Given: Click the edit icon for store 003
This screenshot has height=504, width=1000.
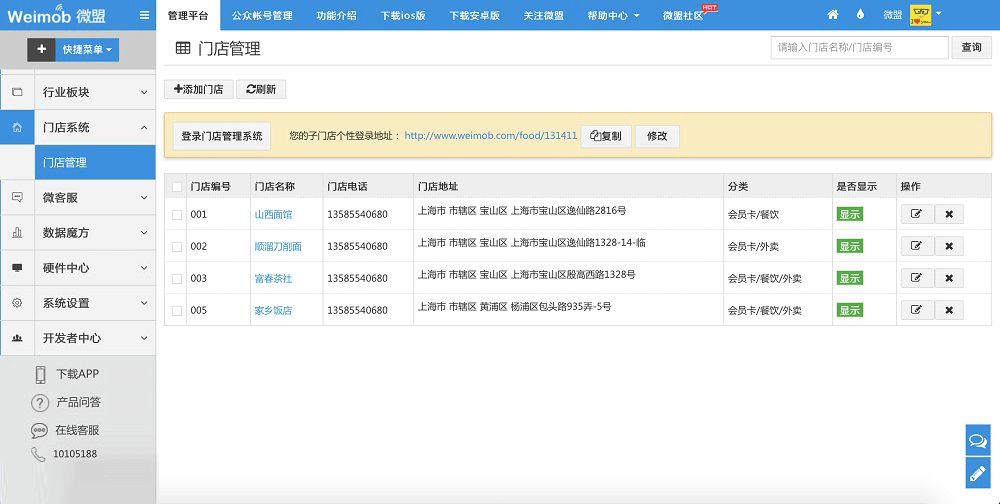Looking at the screenshot, I should (x=917, y=278).
